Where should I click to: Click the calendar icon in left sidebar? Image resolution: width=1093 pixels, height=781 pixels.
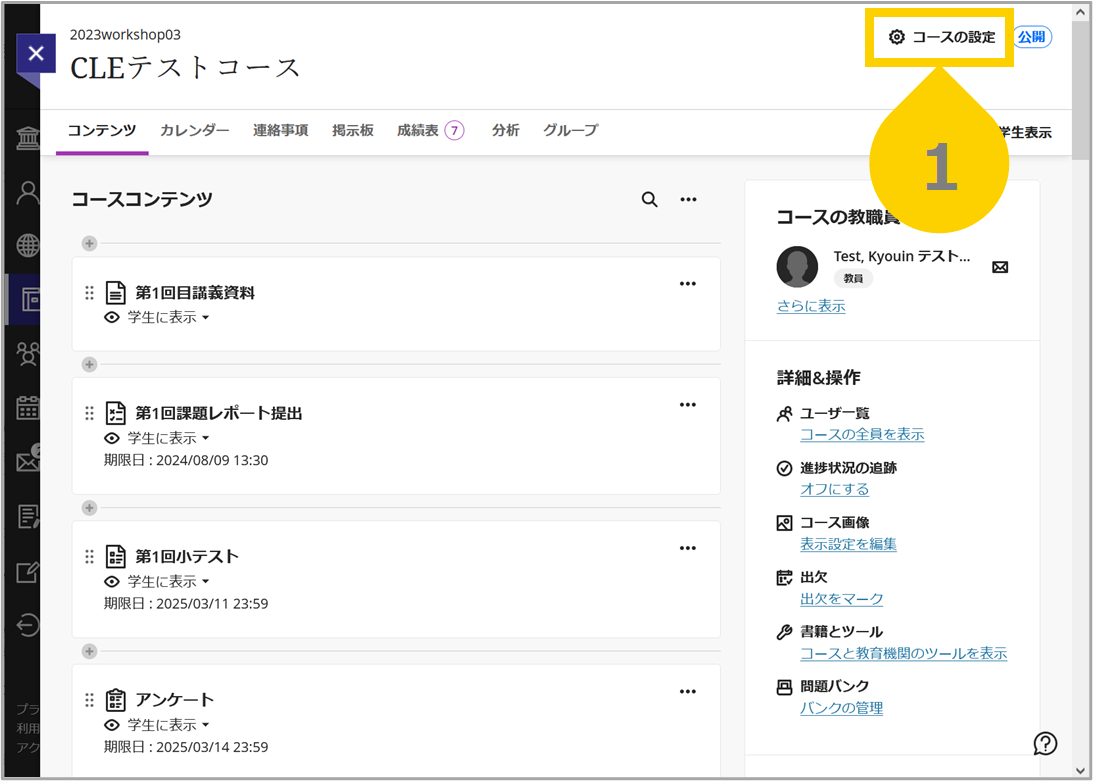tap(28, 407)
